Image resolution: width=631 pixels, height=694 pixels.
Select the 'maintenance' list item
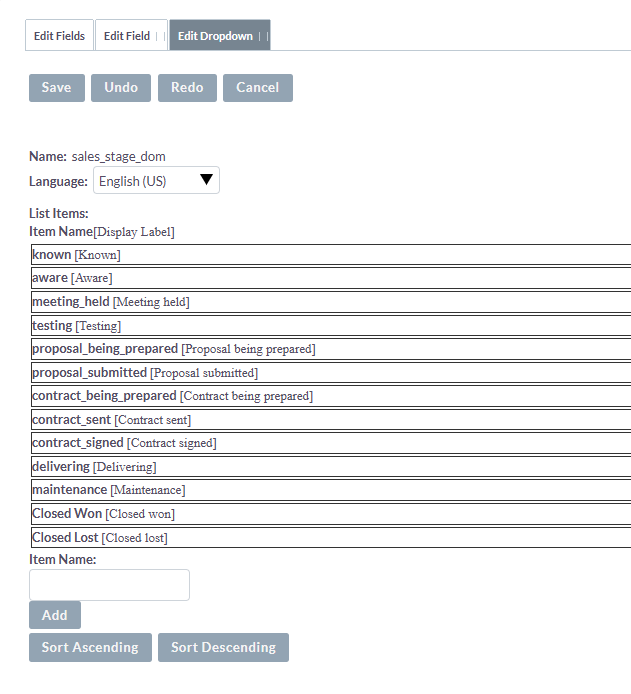108,490
